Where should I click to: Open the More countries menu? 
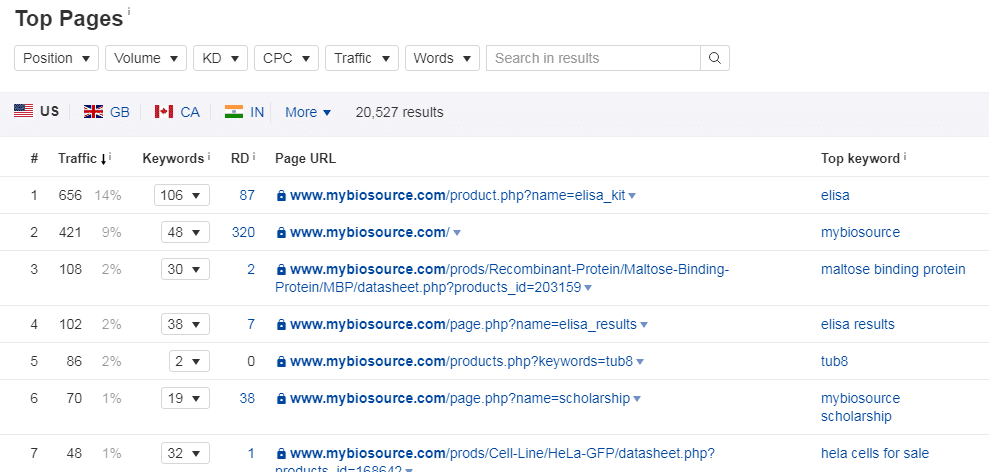click(x=308, y=112)
